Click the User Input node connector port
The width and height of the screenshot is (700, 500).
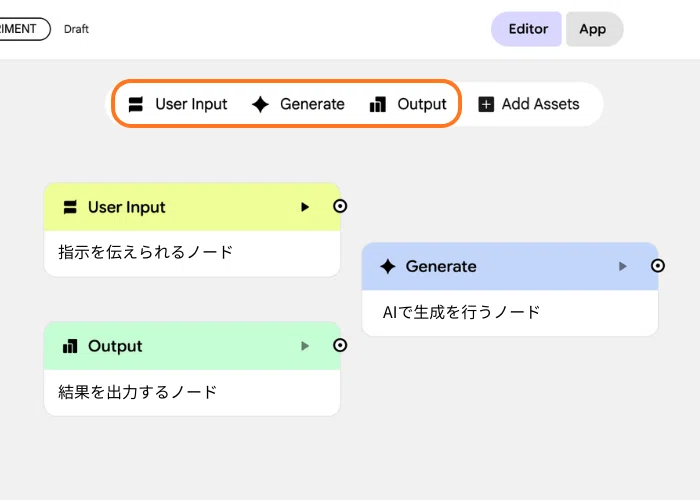340,206
